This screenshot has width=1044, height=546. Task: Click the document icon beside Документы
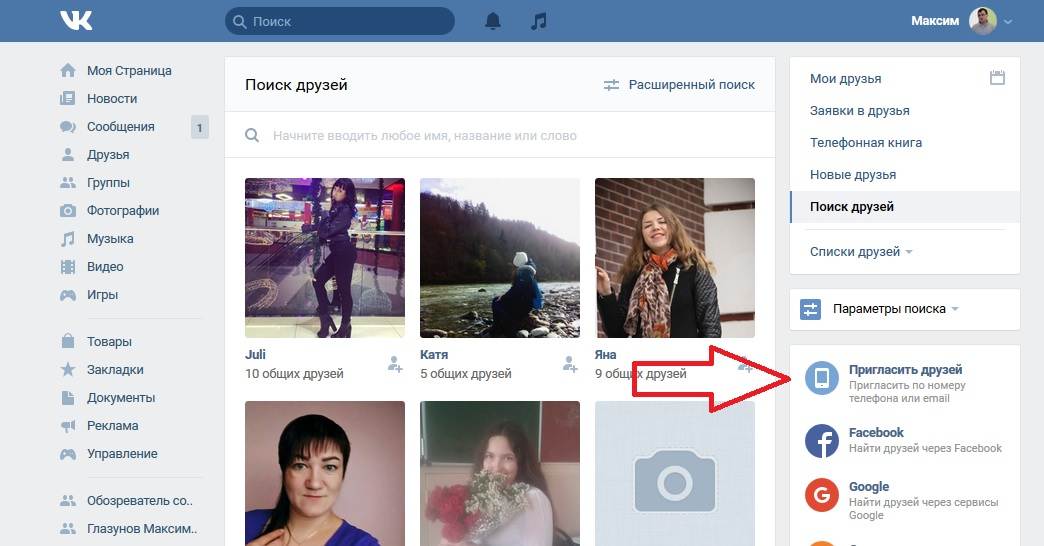pos(68,398)
